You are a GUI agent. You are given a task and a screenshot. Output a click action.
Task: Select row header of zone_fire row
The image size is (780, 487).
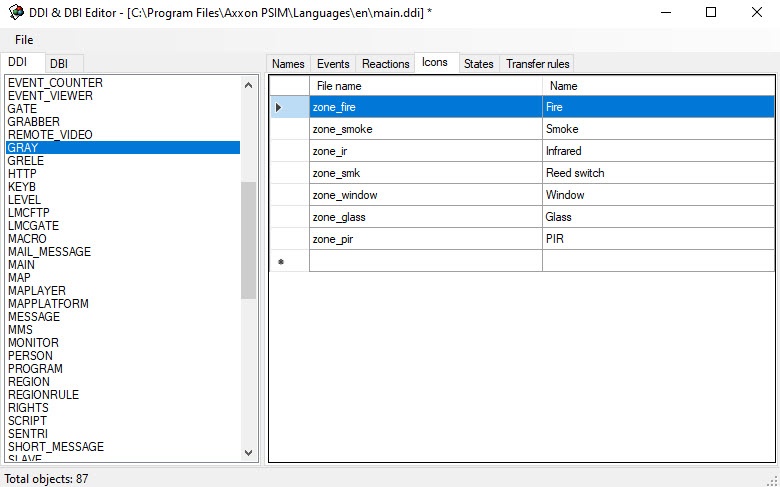click(290, 107)
